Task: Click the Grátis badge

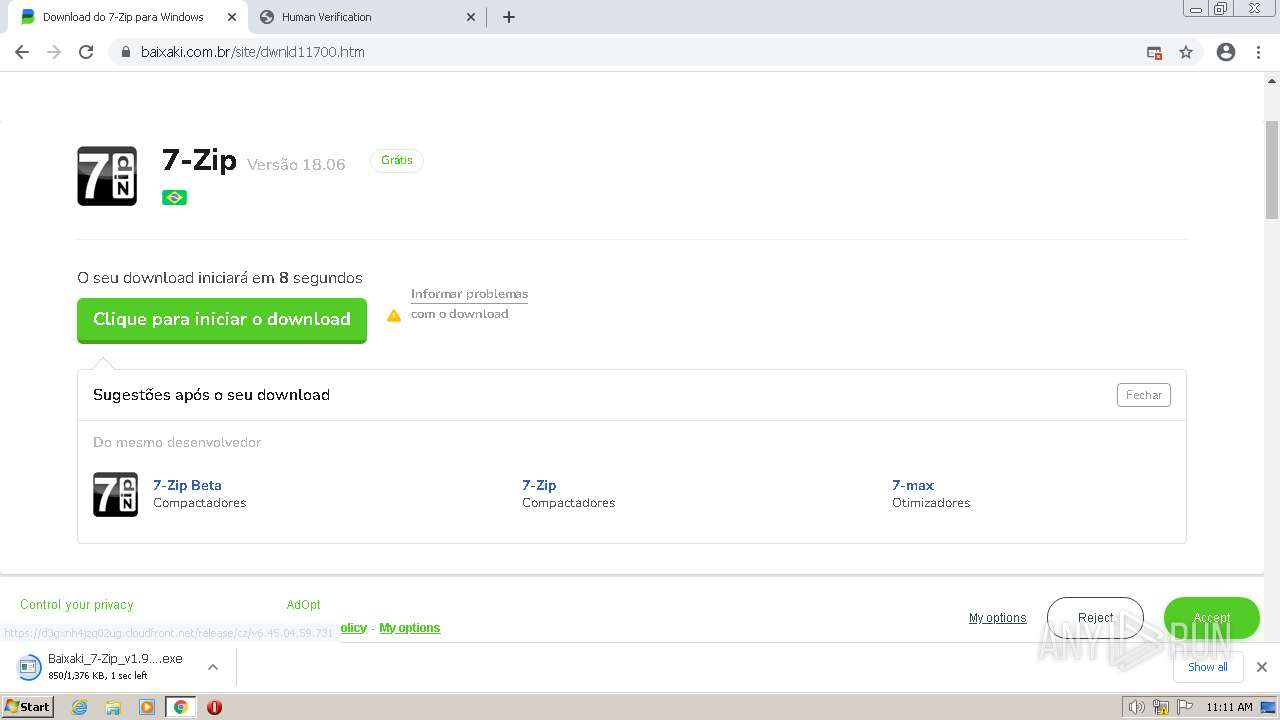Action: pos(397,160)
